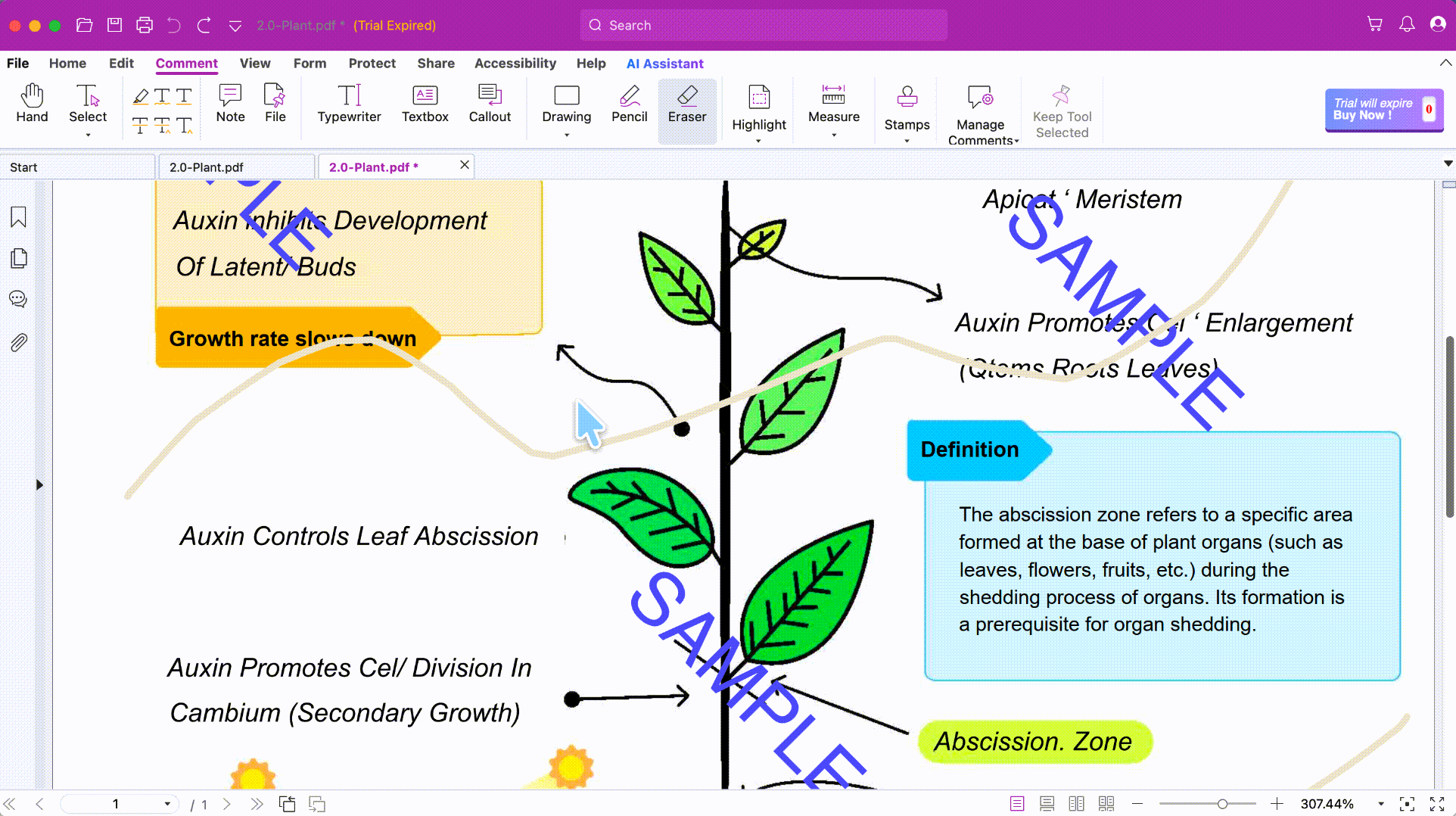Switch to single page view
The image size is (1456, 816).
point(1017,804)
